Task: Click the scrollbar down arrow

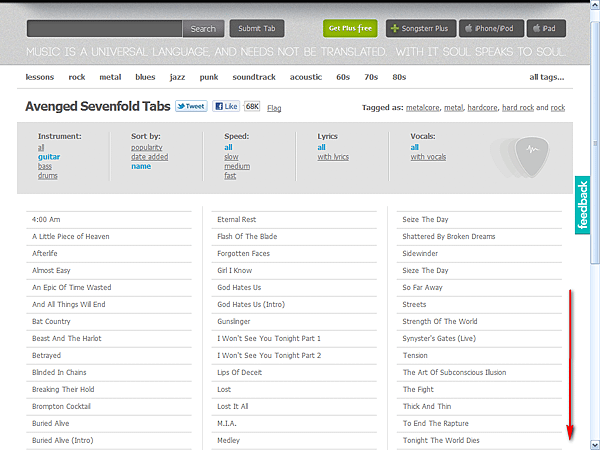Action: (595, 444)
